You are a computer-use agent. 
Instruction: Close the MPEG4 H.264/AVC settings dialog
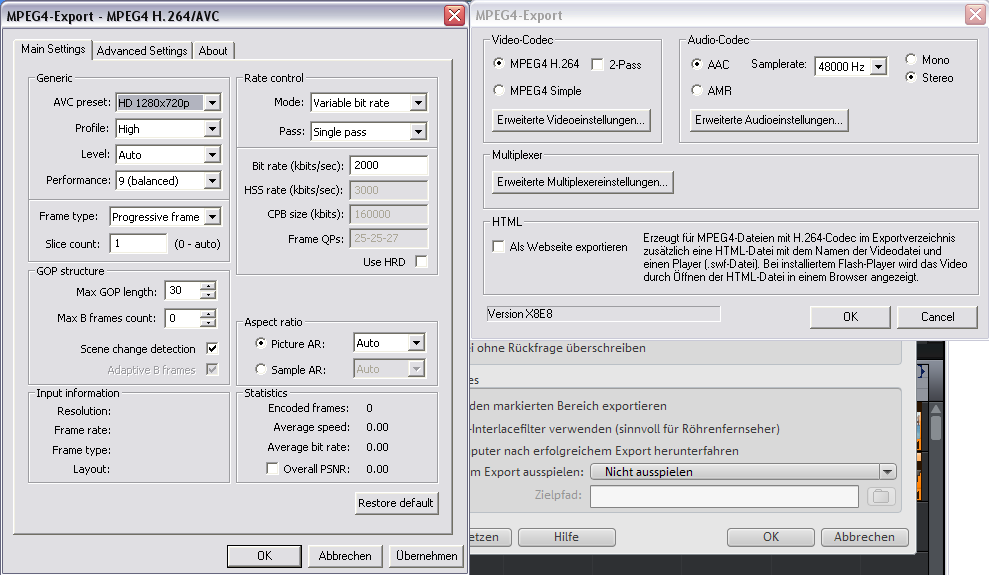point(454,16)
